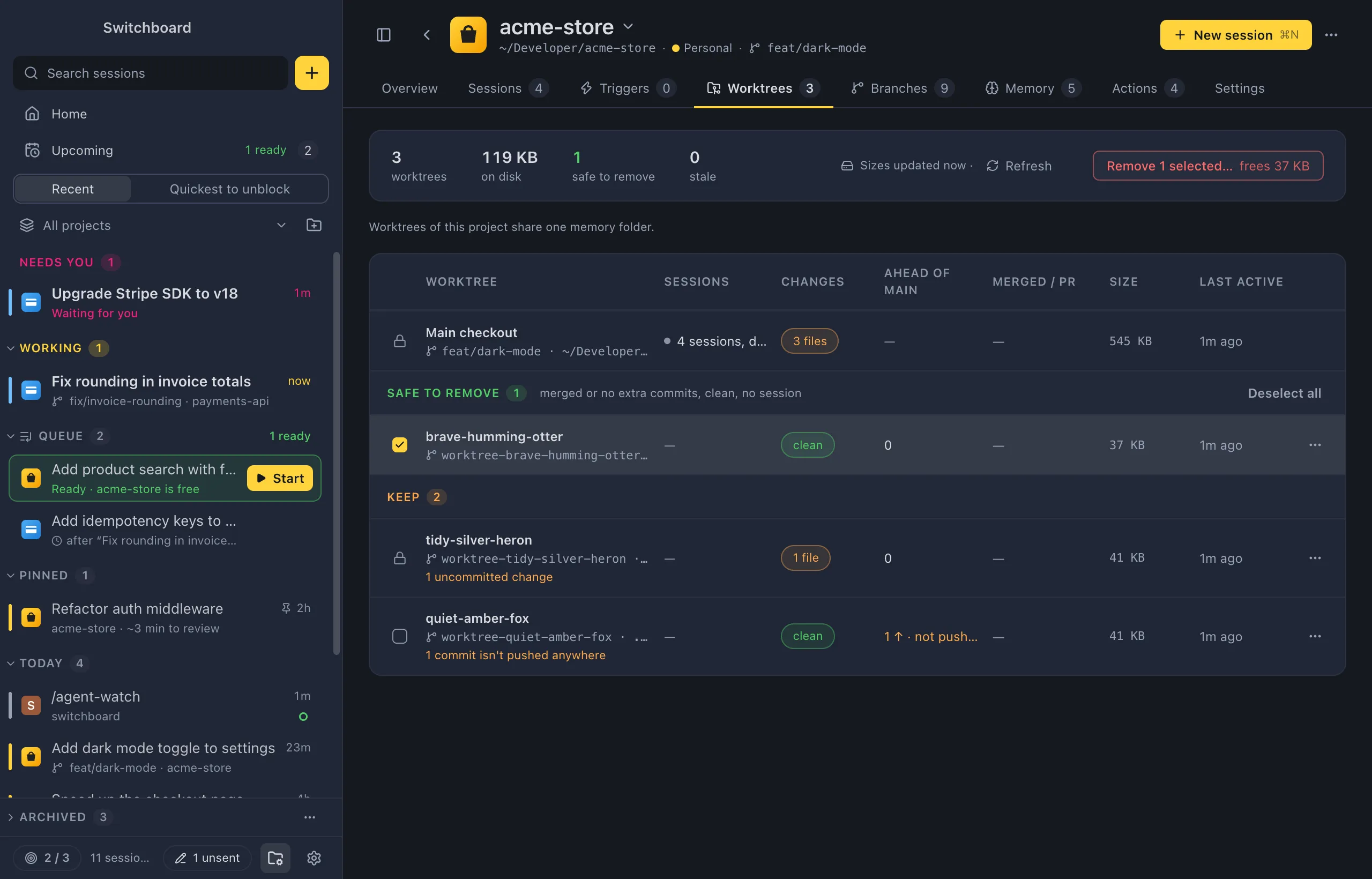The image size is (1372, 879).
Task: Click the Home house icon
Action: [x=32, y=114]
